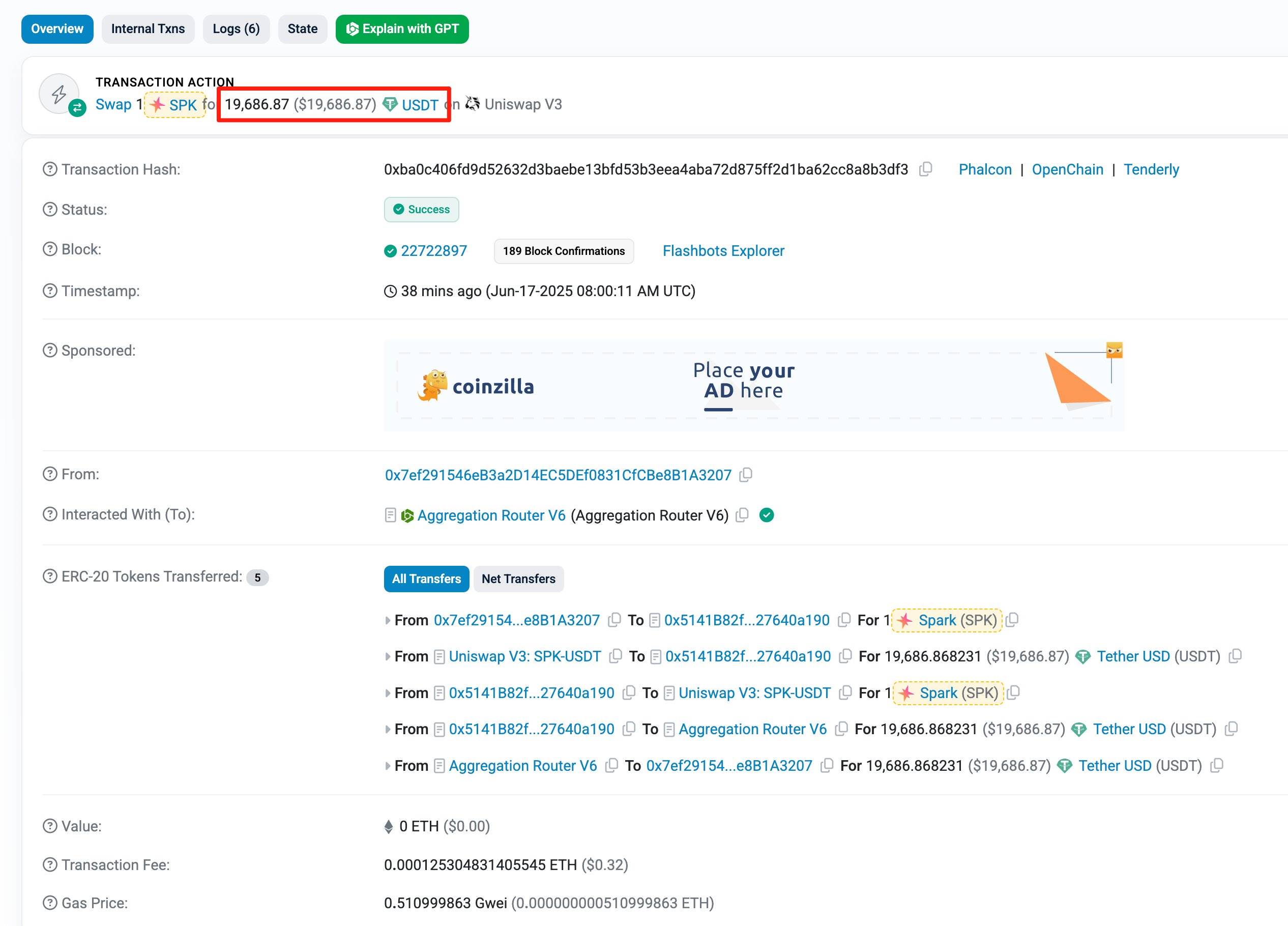Expand first transfer row from 0x7ef29154
Viewport: 1288px width, 926px height.
point(388,620)
